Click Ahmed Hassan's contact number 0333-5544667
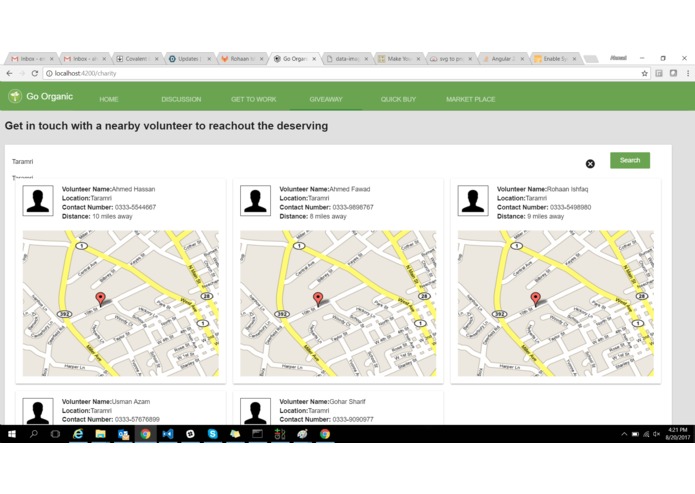The height and width of the screenshot is (494, 695). click(135, 207)
